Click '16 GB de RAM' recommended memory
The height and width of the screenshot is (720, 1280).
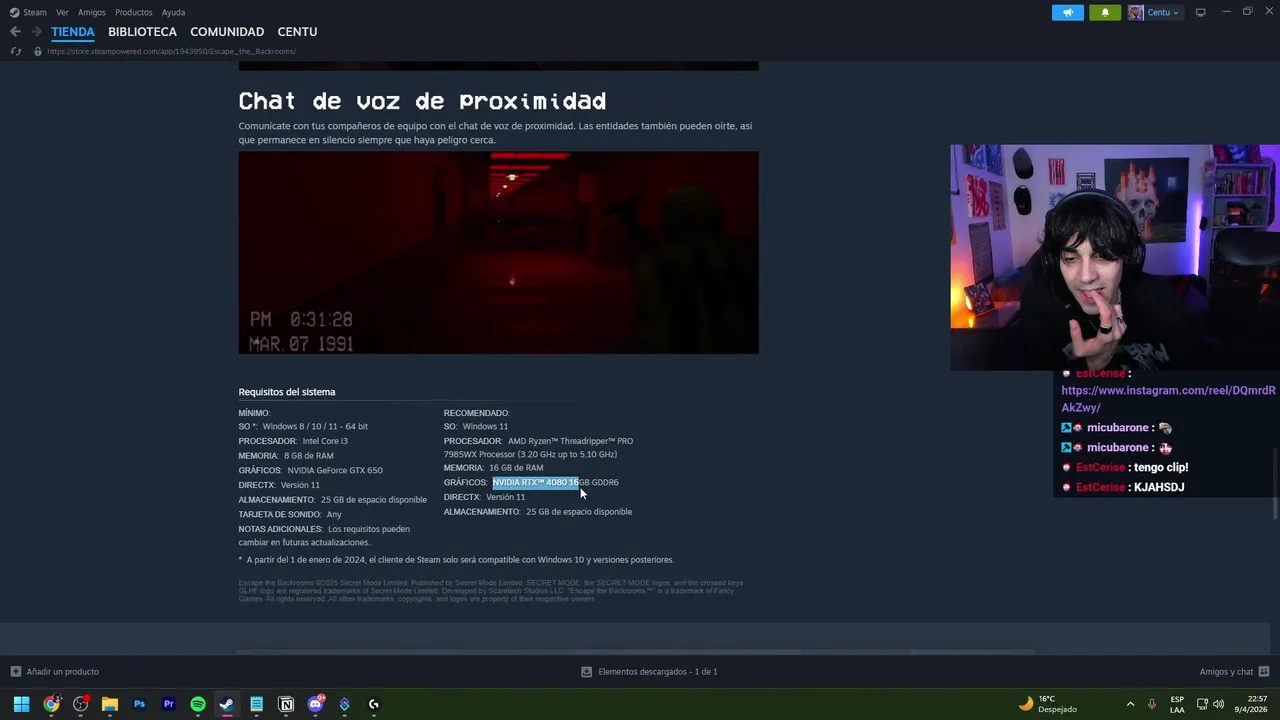point(516,468)
